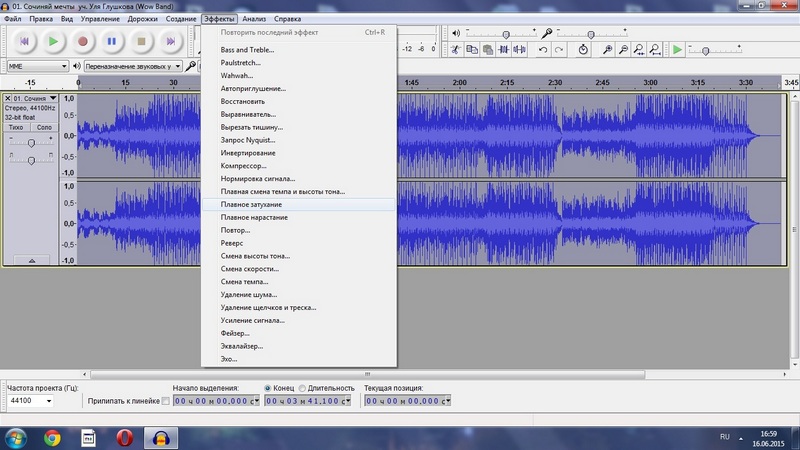
Task: Silence the selected audio
Action: click(x=519, y=49)
